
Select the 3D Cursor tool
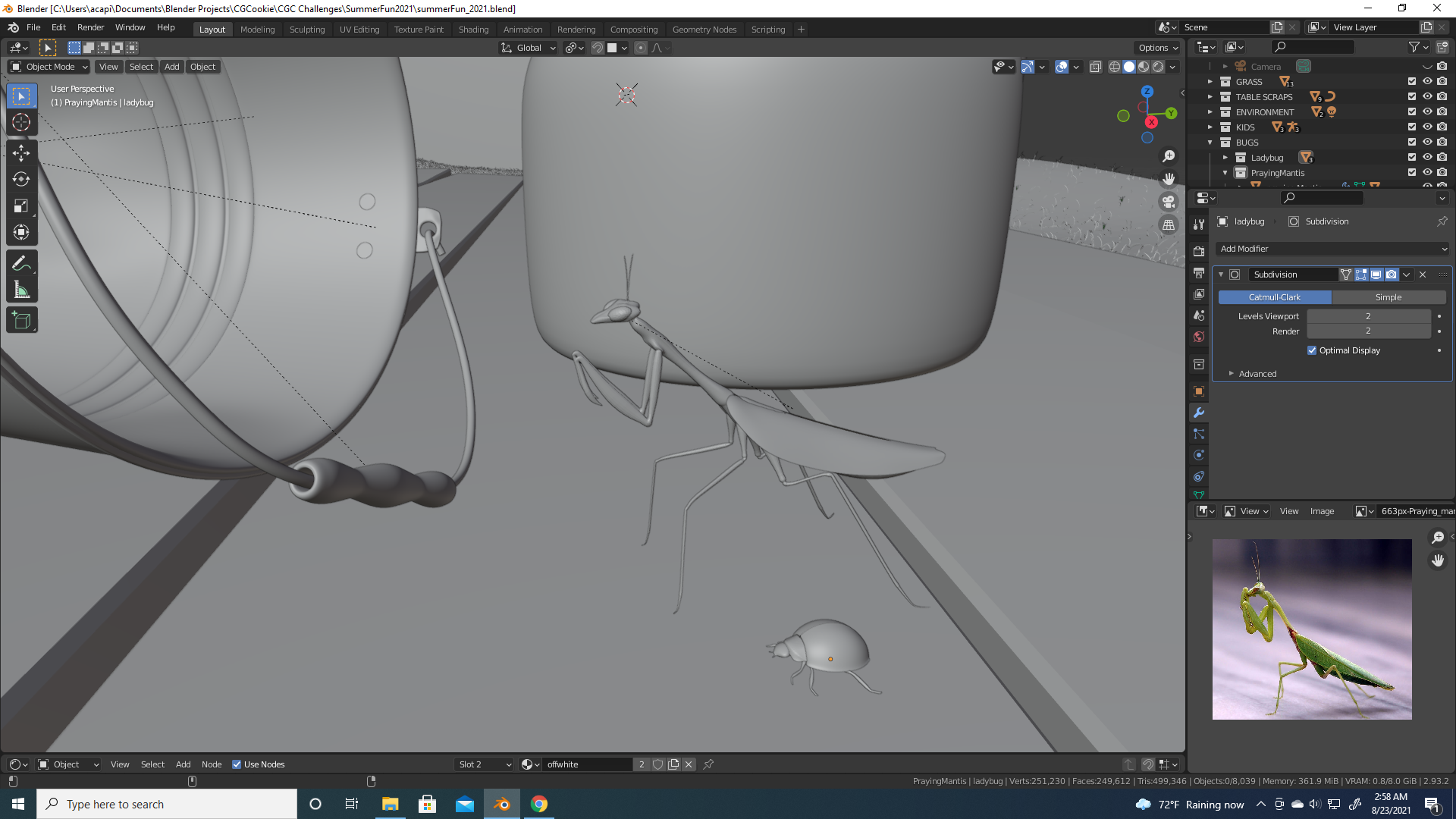(x=21, y=122)
